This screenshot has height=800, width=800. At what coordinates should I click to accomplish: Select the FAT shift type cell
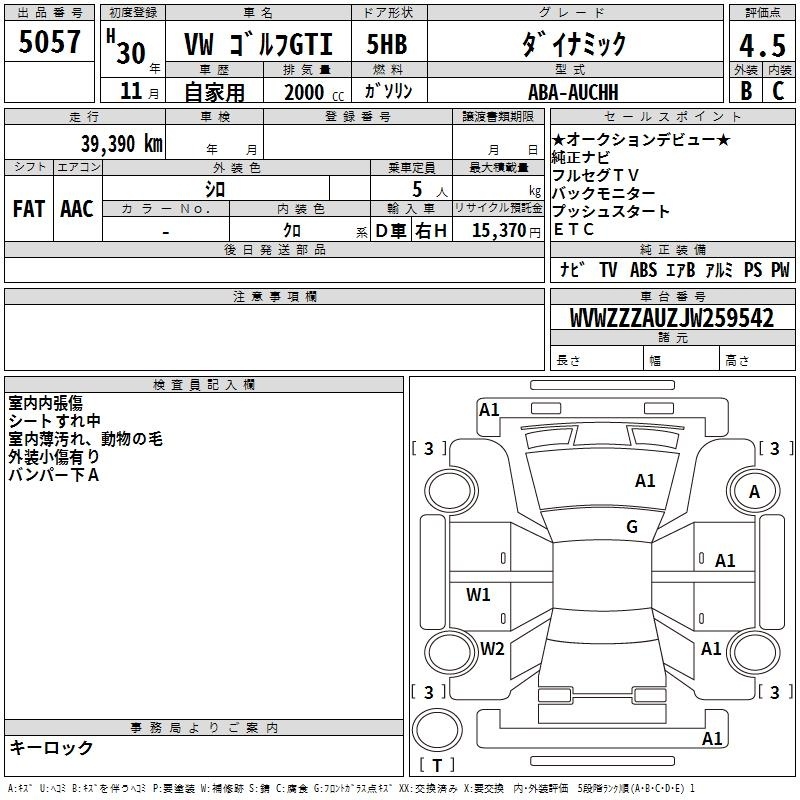click(28, 208)
